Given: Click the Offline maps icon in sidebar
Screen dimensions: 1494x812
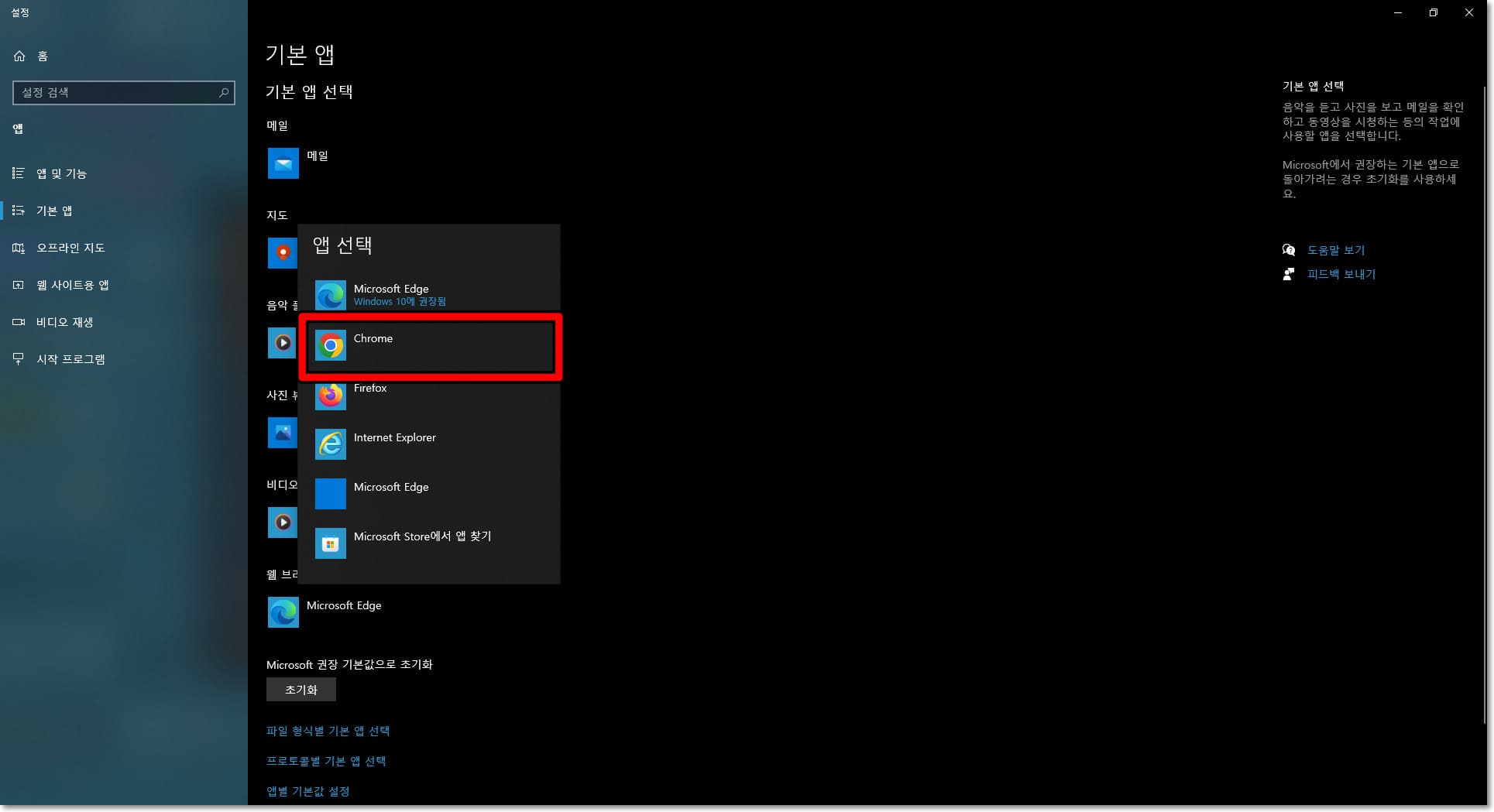Looking at the screenshot, I should (19, 248).
